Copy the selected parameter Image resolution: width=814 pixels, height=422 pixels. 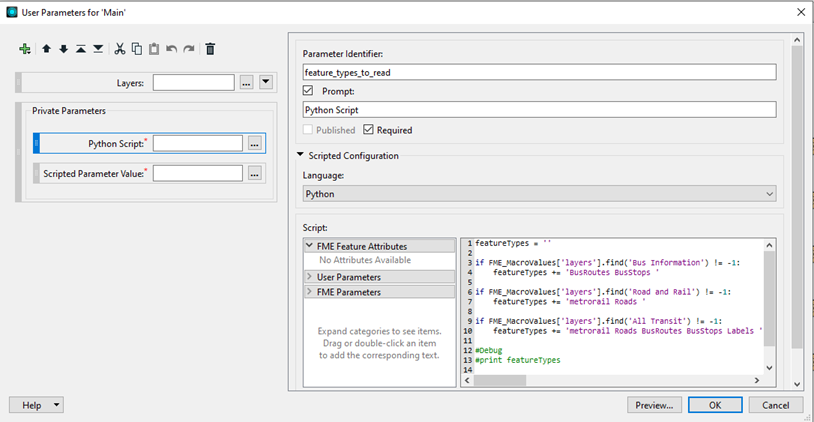137,48
